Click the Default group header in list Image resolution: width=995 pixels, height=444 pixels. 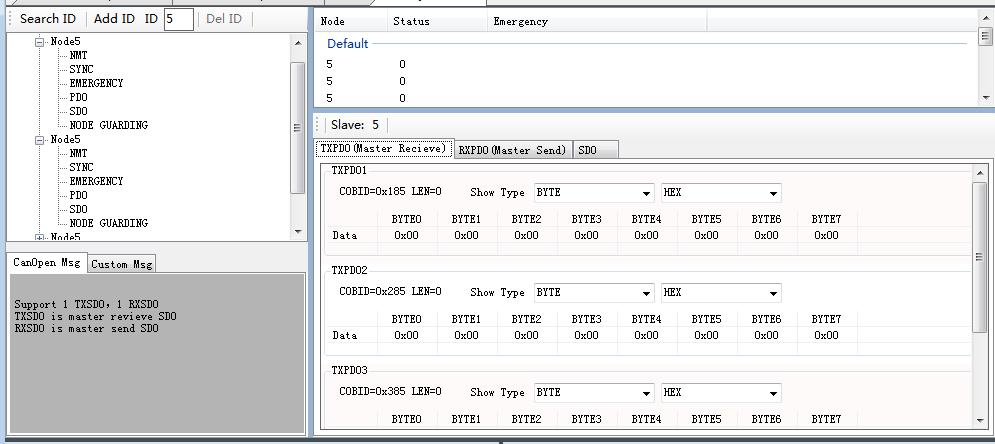[x=348, y=44]
